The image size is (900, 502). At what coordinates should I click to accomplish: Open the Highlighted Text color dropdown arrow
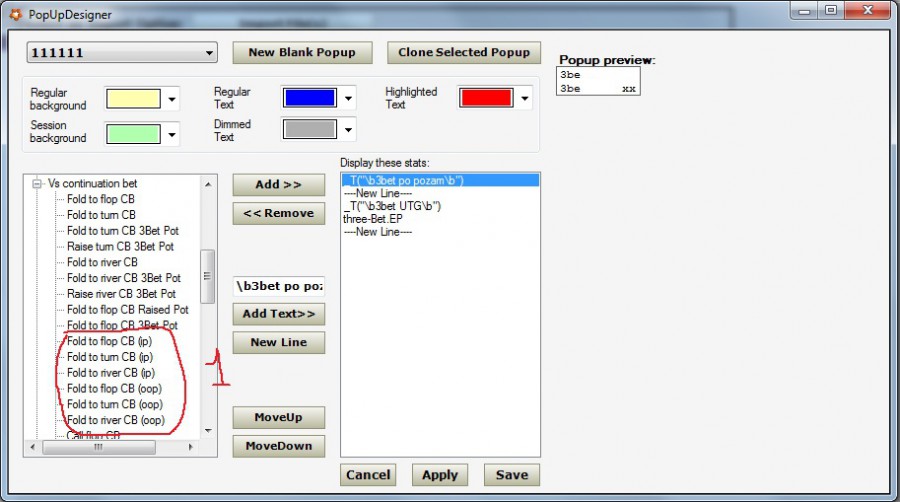(x=526, y=99)
